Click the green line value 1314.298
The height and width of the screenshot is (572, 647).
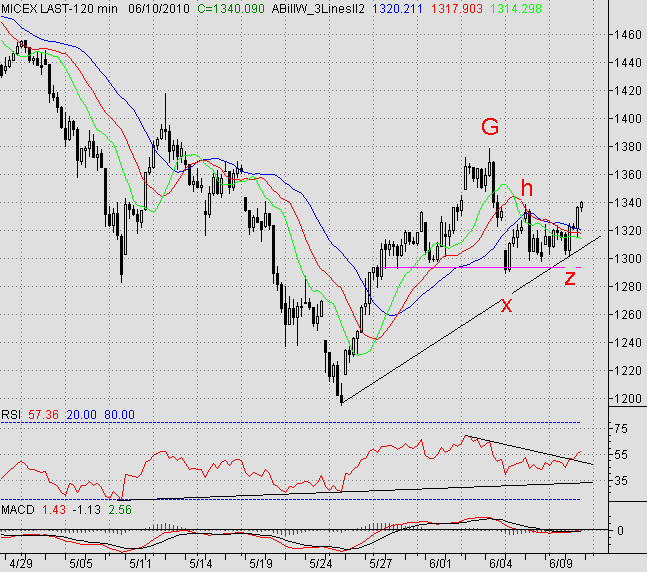point(516,9)
